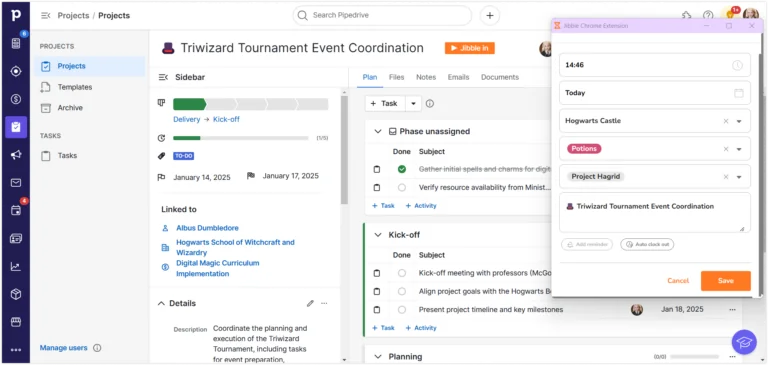Open the More three-dots icon in left rail
Screen dimensions: 768x365
(16, 350)
